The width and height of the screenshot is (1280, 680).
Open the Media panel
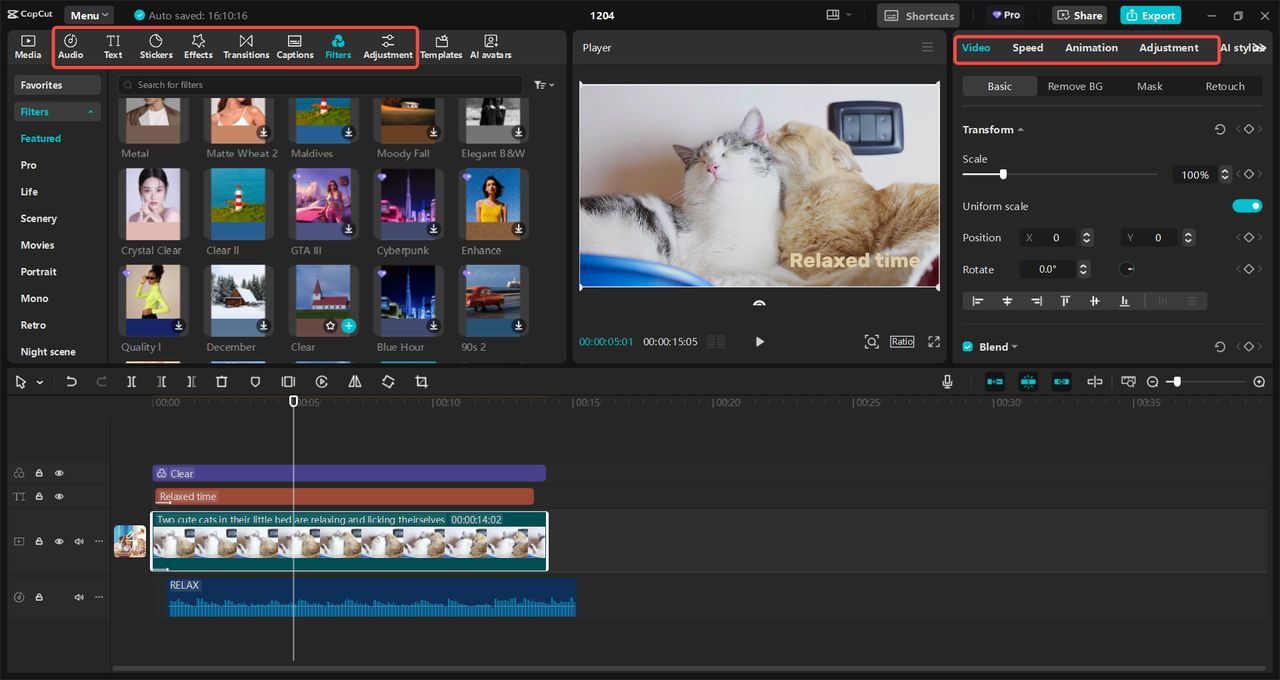point(28,47)
